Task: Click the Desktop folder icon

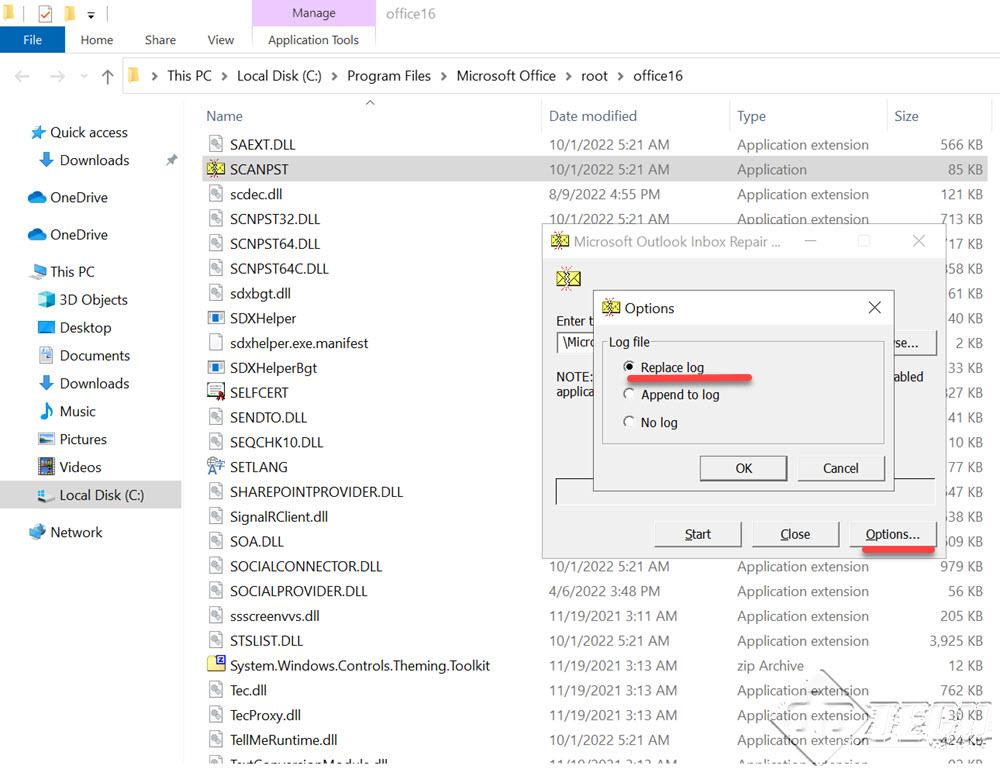Action: click(x=47, y=328)
